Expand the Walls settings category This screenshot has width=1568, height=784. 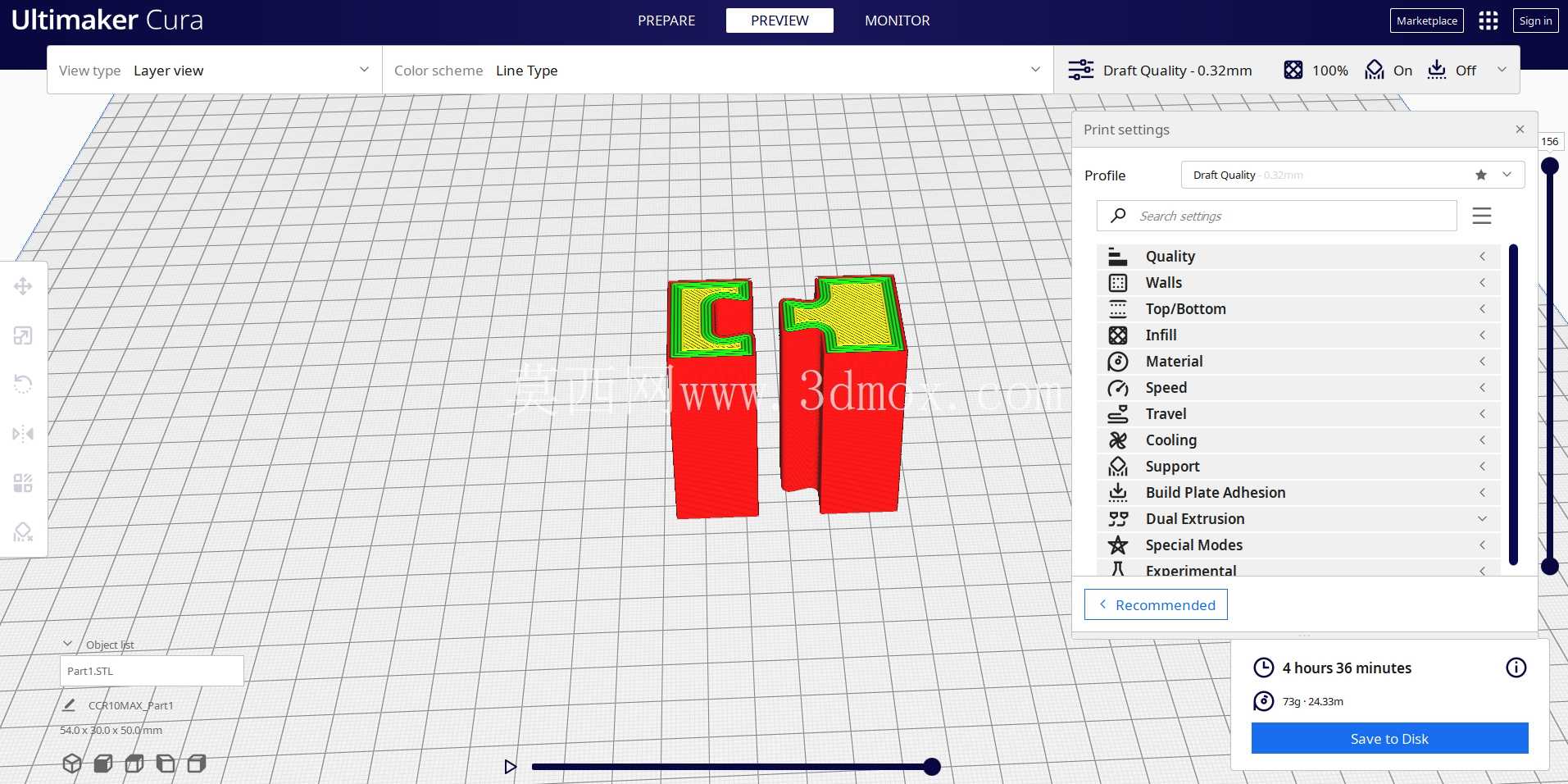[1298, 283]
